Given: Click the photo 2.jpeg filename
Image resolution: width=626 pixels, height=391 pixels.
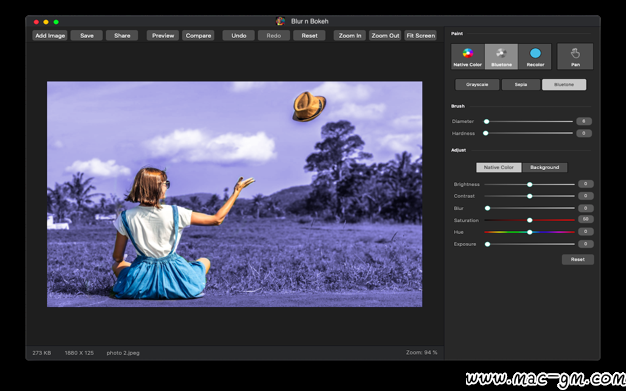Looking at the screenshot, I should 123,353.
